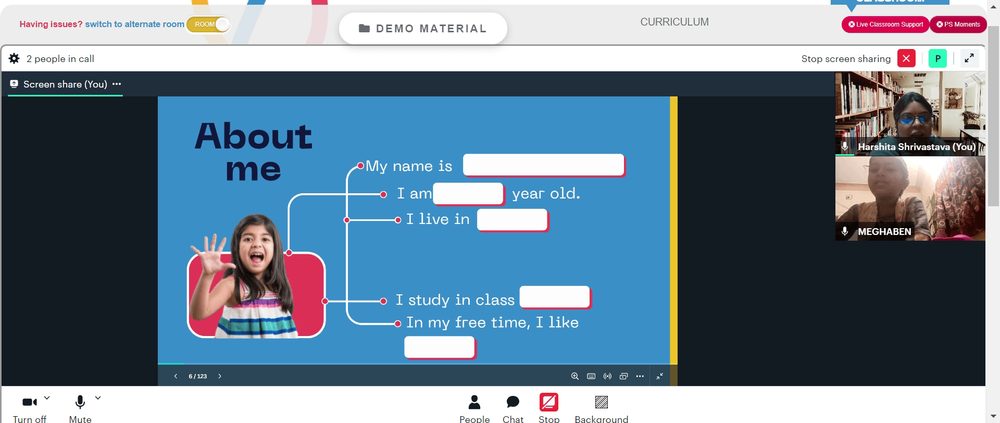The width and height of the screenshot is (1000, 423).
Task: Expand call window to fullscreen
Action: click(969, 59)
